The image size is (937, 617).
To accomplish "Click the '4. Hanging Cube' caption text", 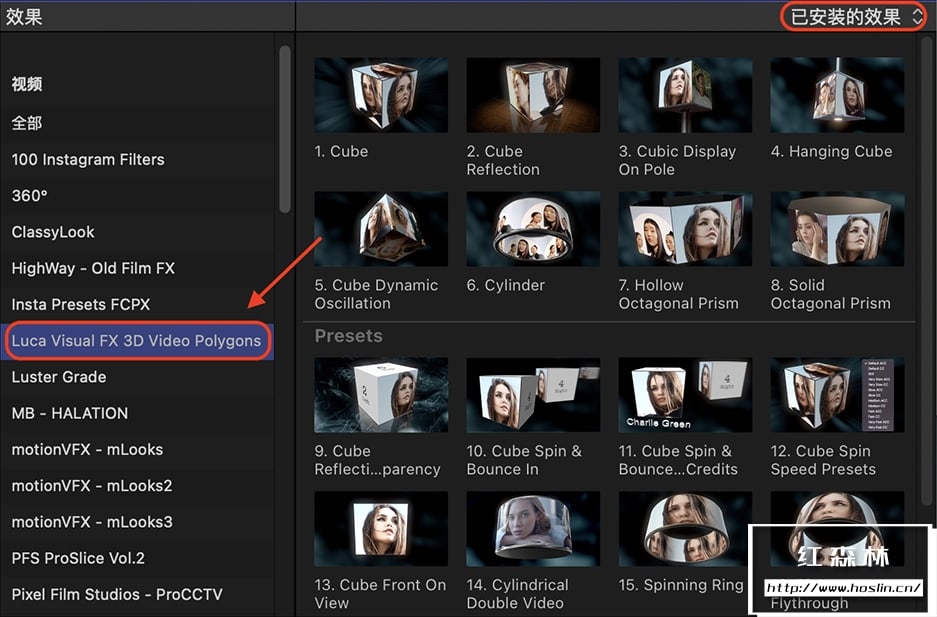I will point(831,151).
